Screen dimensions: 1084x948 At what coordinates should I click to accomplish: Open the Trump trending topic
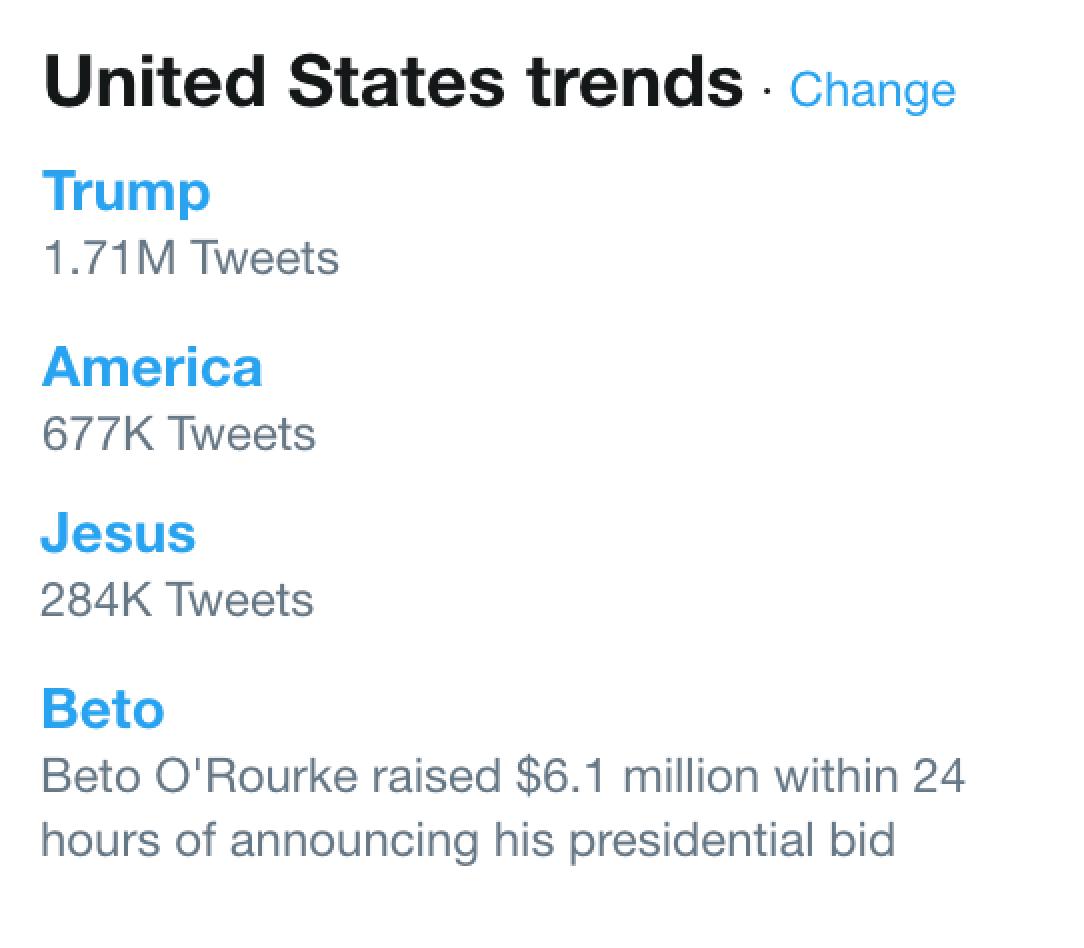coord(126,190)
